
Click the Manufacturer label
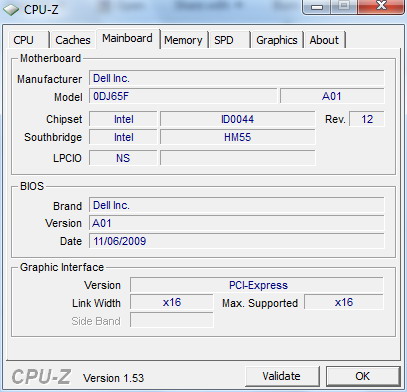49,79
